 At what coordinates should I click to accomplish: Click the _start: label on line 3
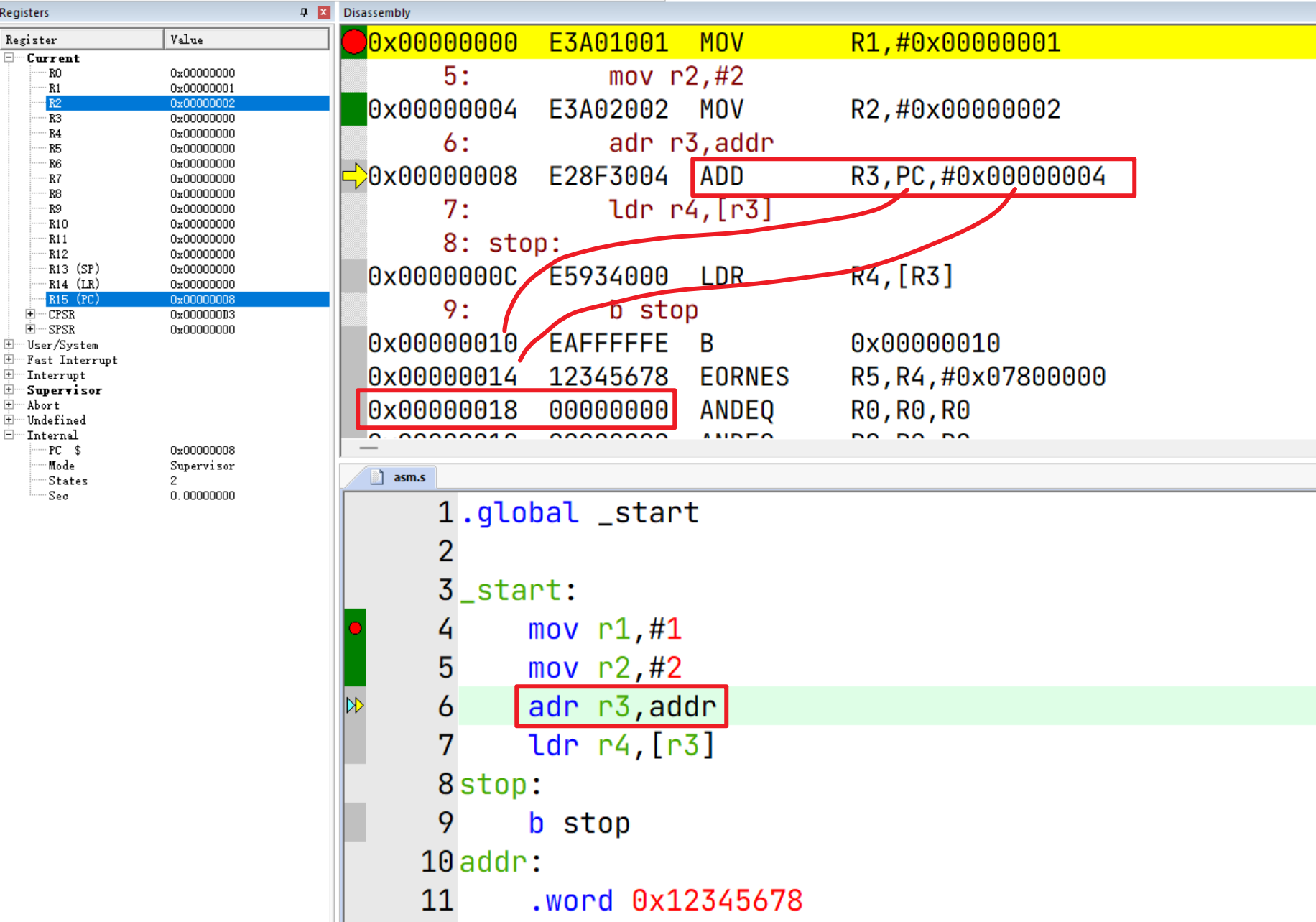518,590
